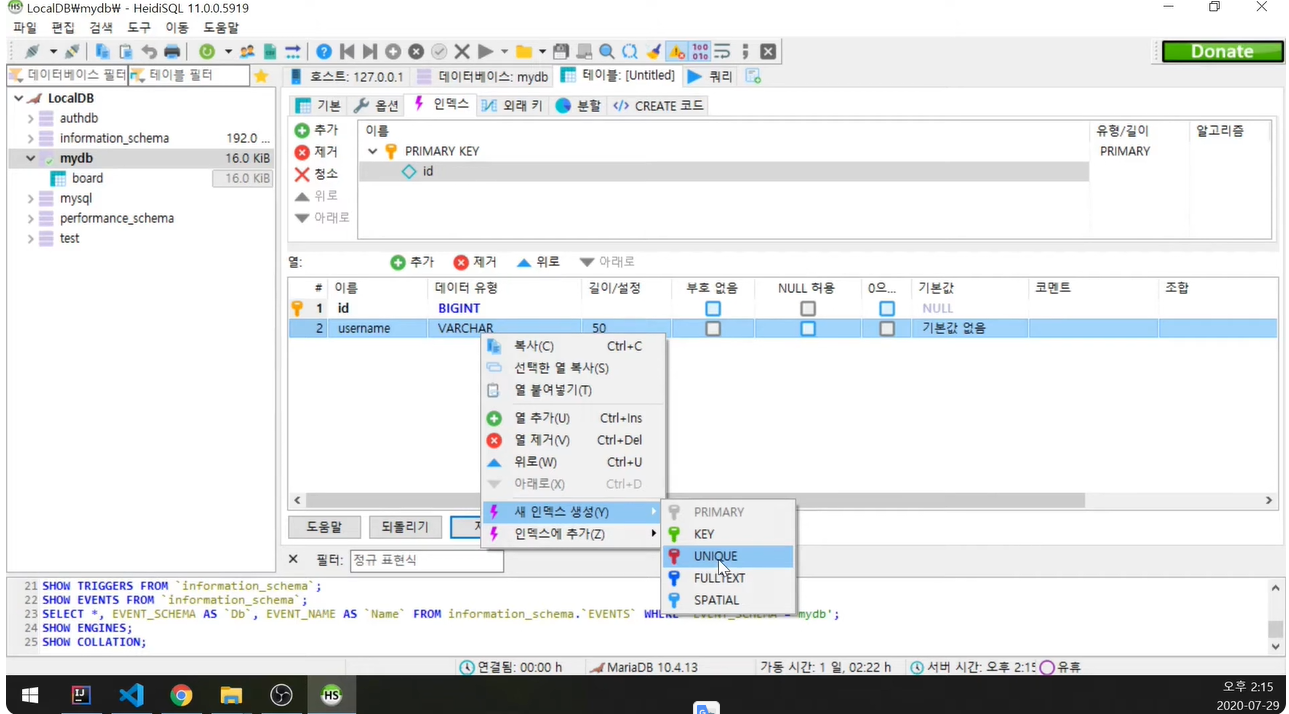
Task: Open the Windows Start menu
Action: pos(30,695)
